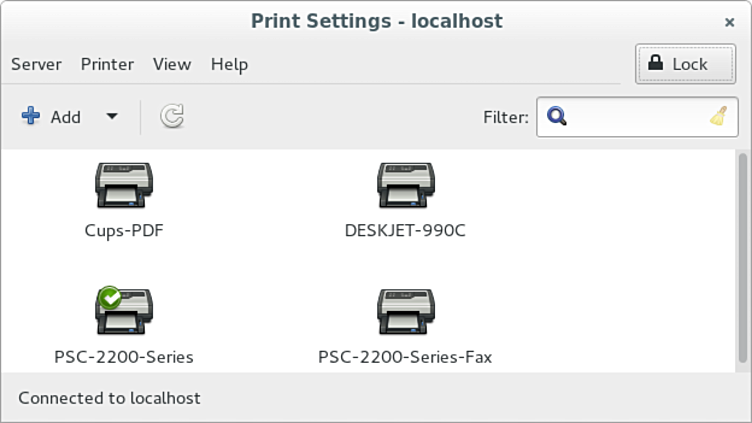Expand the Add button dropdown arrow

tap(112, 117)
